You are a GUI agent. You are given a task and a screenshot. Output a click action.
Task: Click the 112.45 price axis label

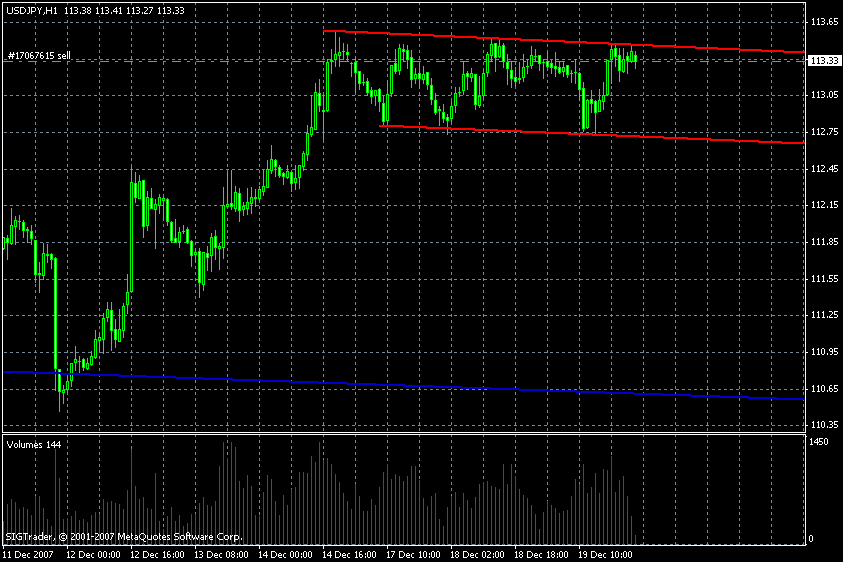pos(824,169)
